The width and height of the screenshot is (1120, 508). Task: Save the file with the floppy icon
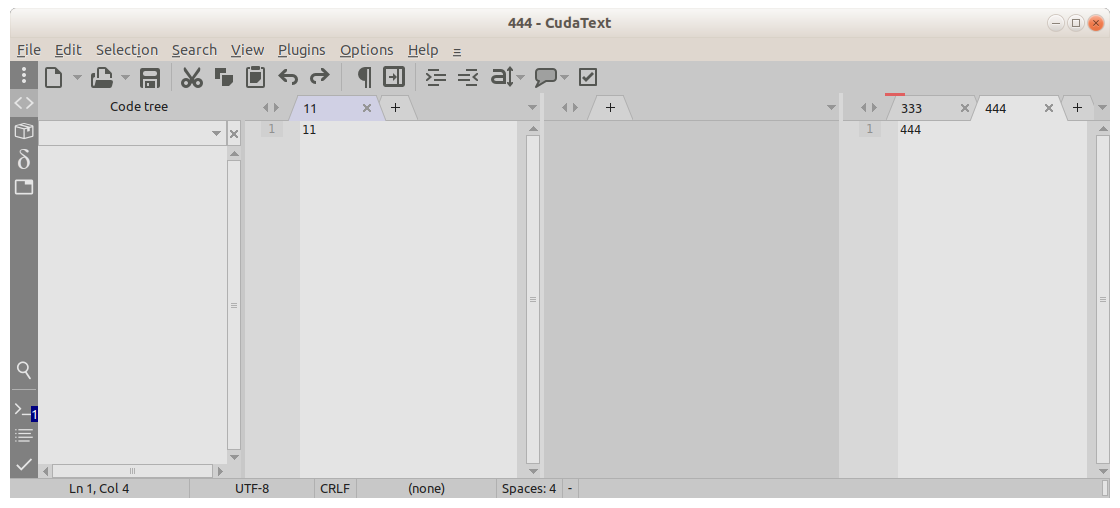(x=150, y=77)
